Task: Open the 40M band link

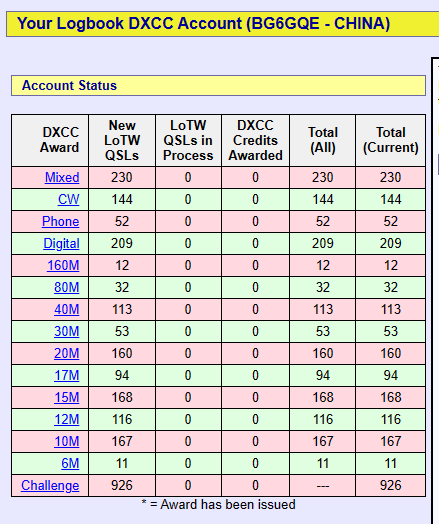Action: (x=67, y=309)
